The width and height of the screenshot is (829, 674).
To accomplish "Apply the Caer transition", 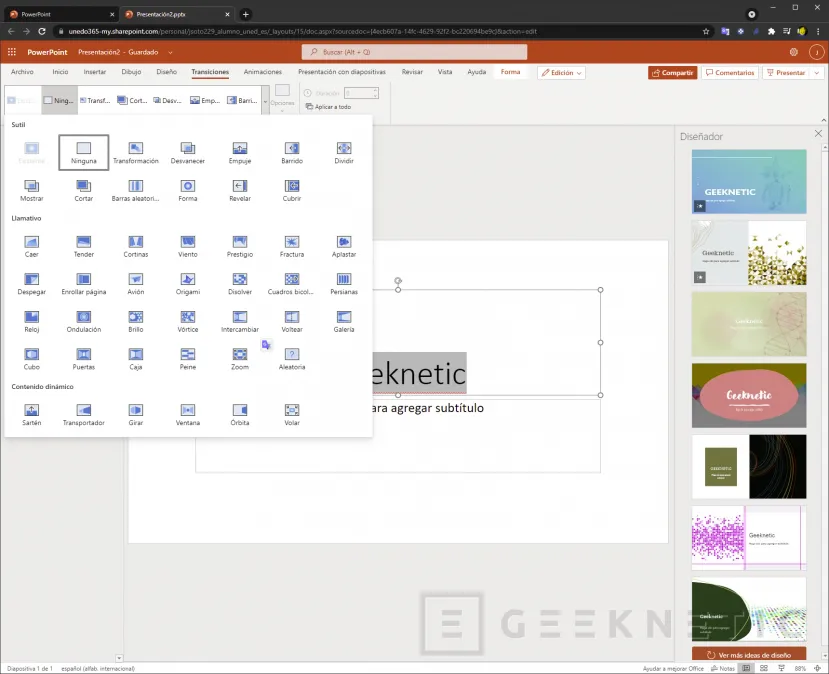I will click(x=32, y=246).
